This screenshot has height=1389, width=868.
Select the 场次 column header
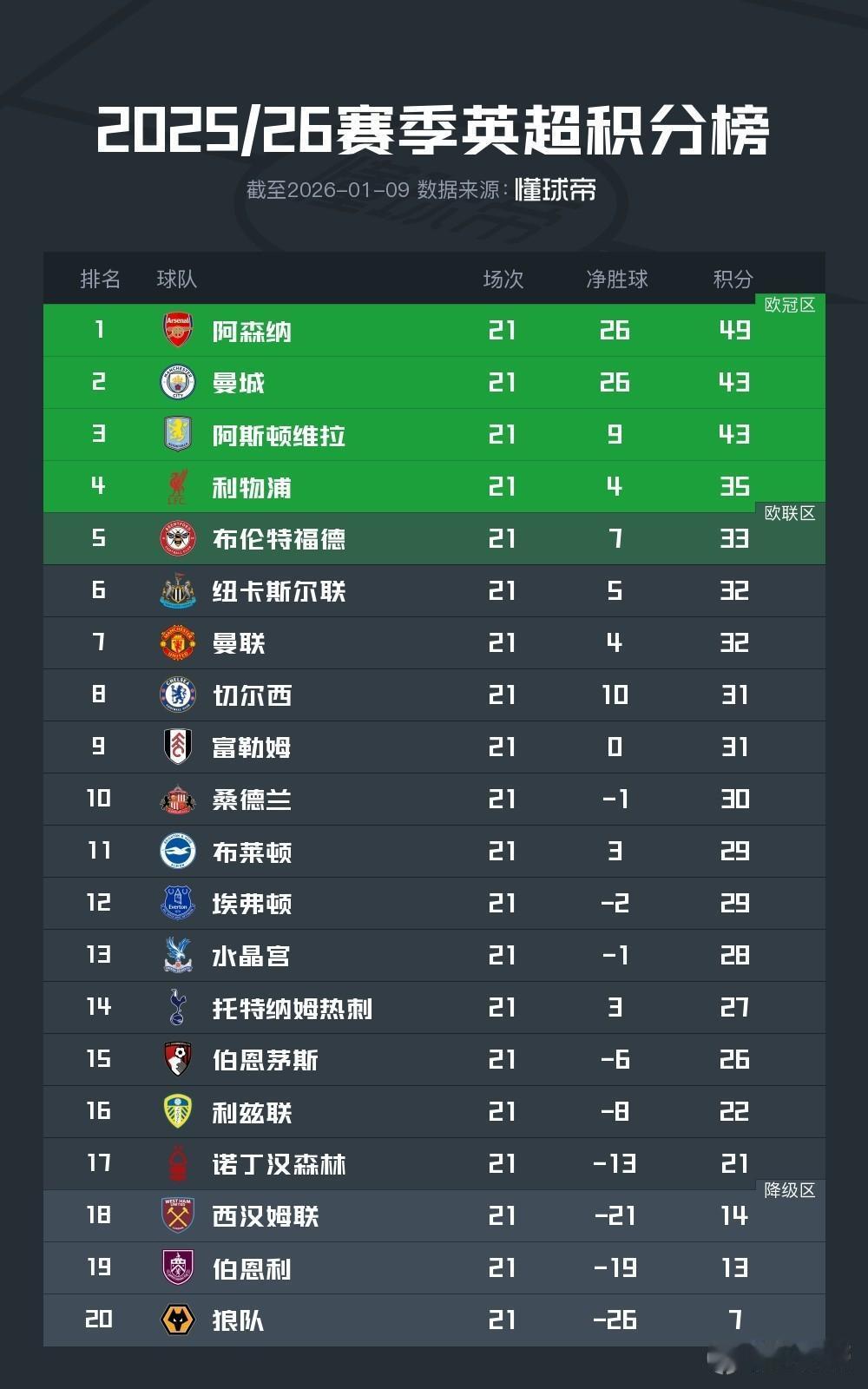click(x=503, y=279)
